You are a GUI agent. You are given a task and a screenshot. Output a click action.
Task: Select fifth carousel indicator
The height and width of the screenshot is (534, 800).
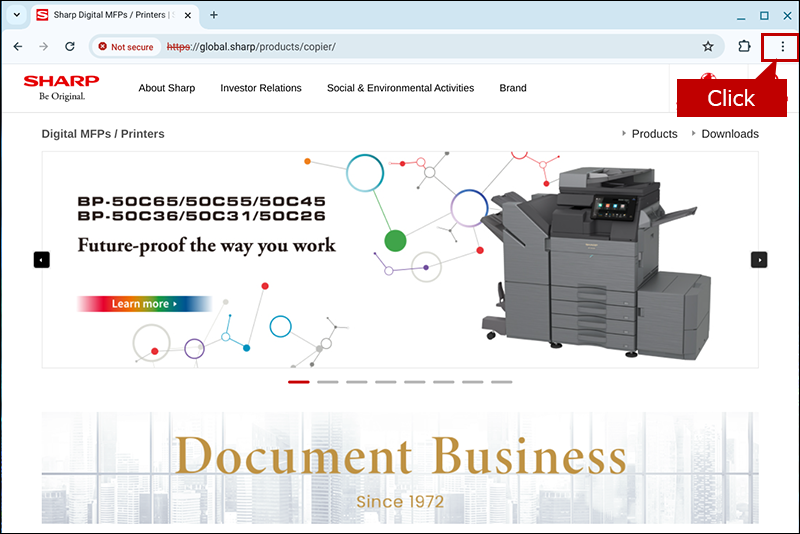point(415,382)
